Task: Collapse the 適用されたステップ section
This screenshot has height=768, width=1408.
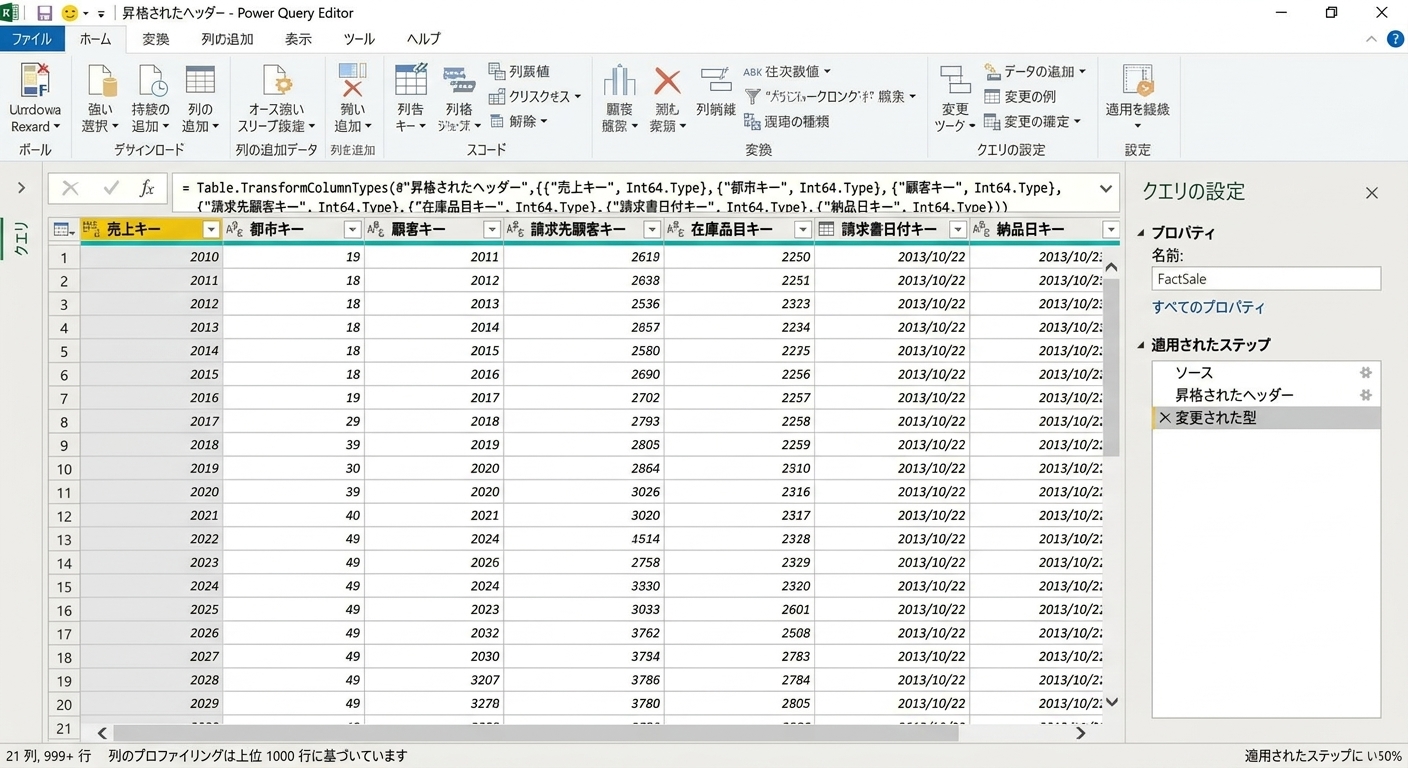Action: tap(1143, 345)
